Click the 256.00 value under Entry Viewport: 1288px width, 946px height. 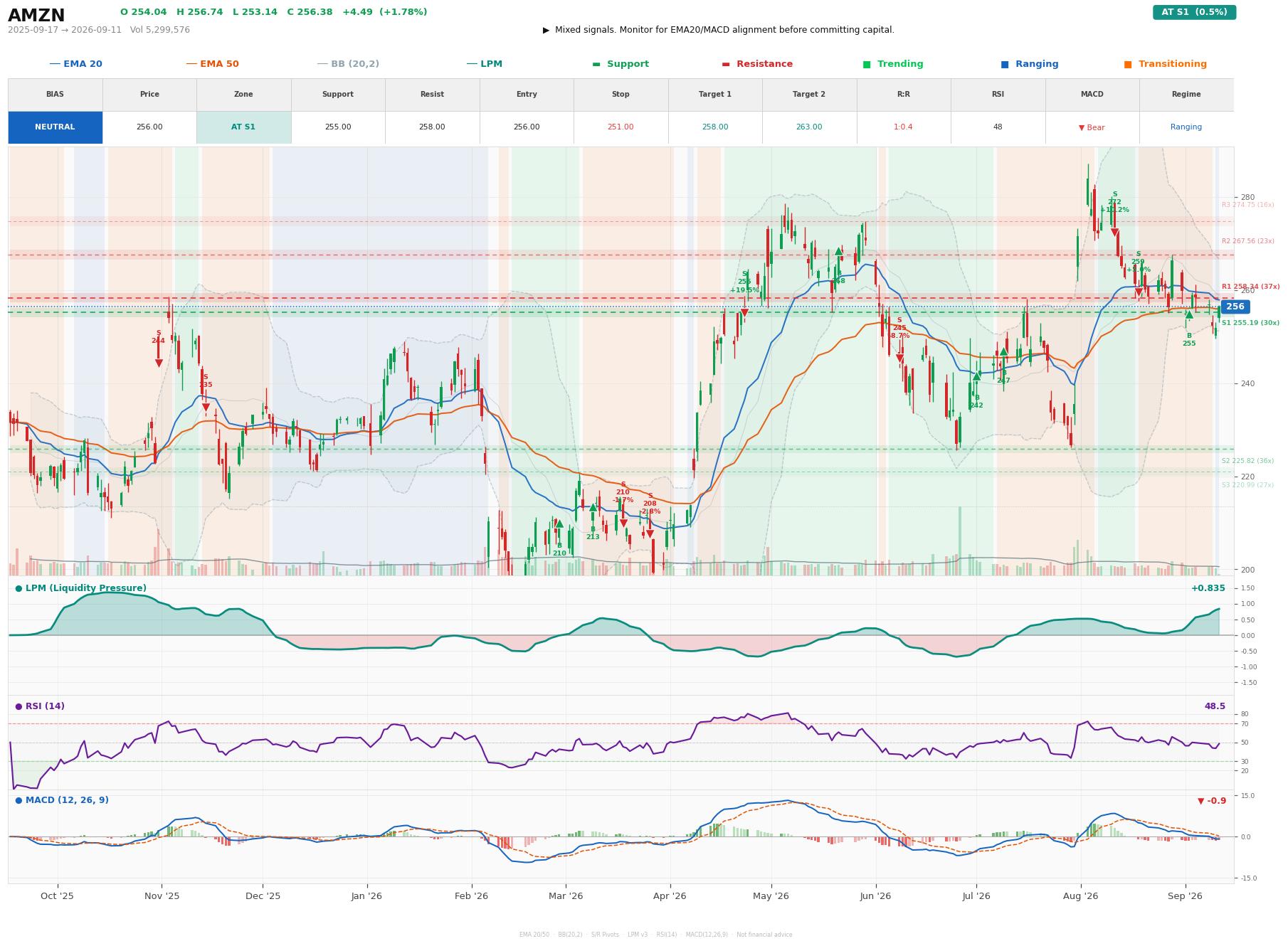pyautogui.click(x=527, y=127)
